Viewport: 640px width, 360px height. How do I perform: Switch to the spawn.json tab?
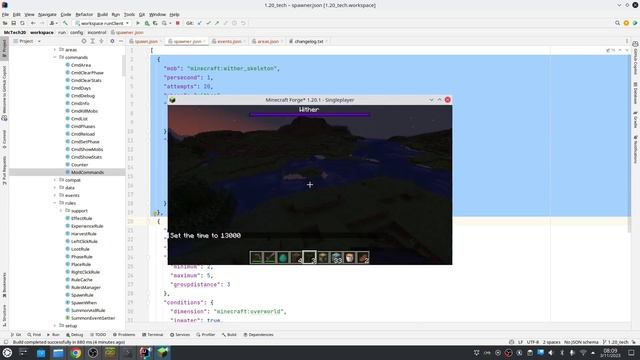(146, 41)
